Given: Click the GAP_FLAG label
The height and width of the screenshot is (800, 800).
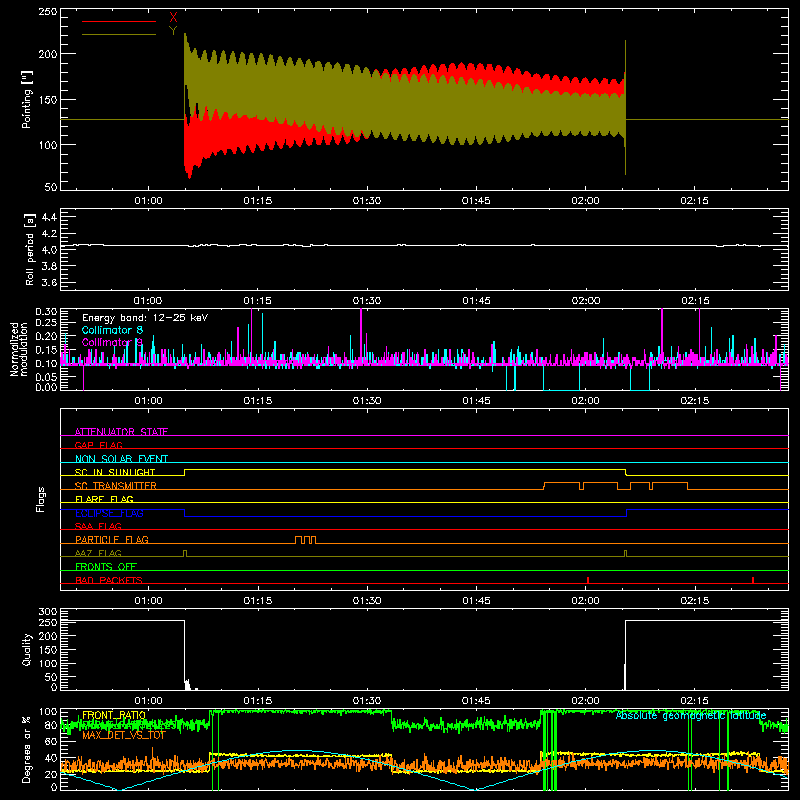Looking at the screenshot, I should 98,445.
